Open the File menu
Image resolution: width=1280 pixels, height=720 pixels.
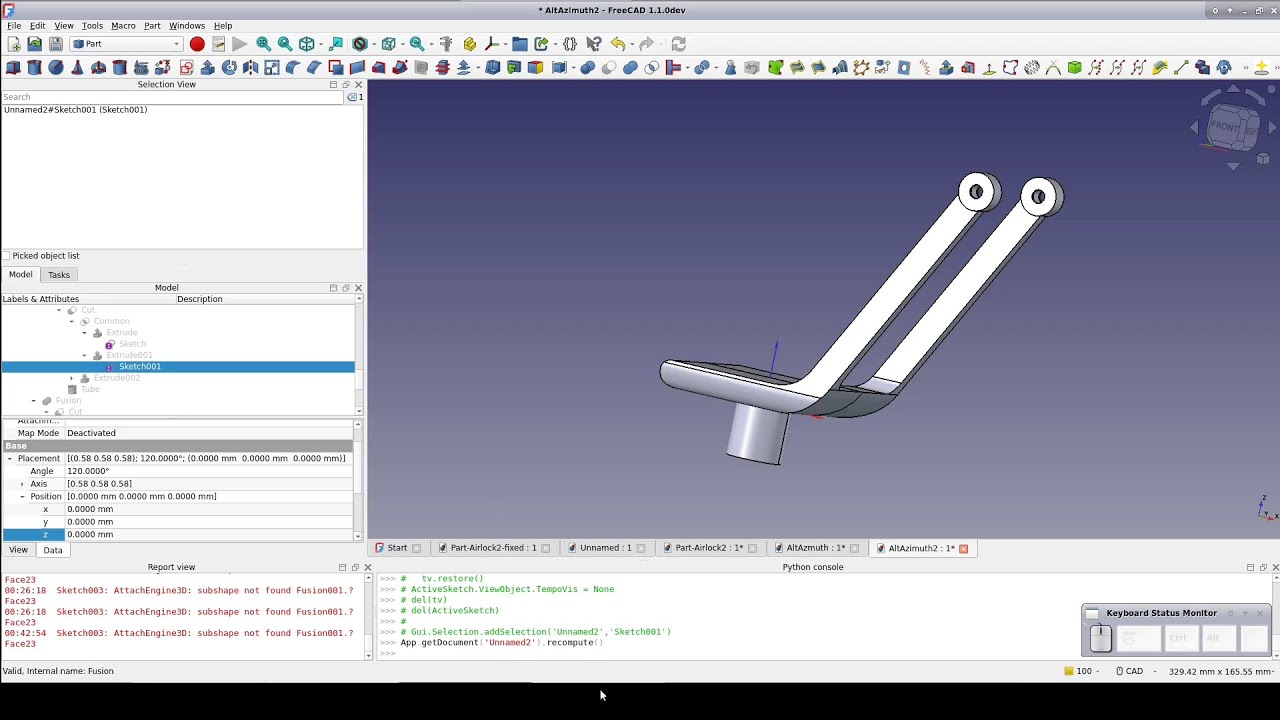tap(14, 26)
